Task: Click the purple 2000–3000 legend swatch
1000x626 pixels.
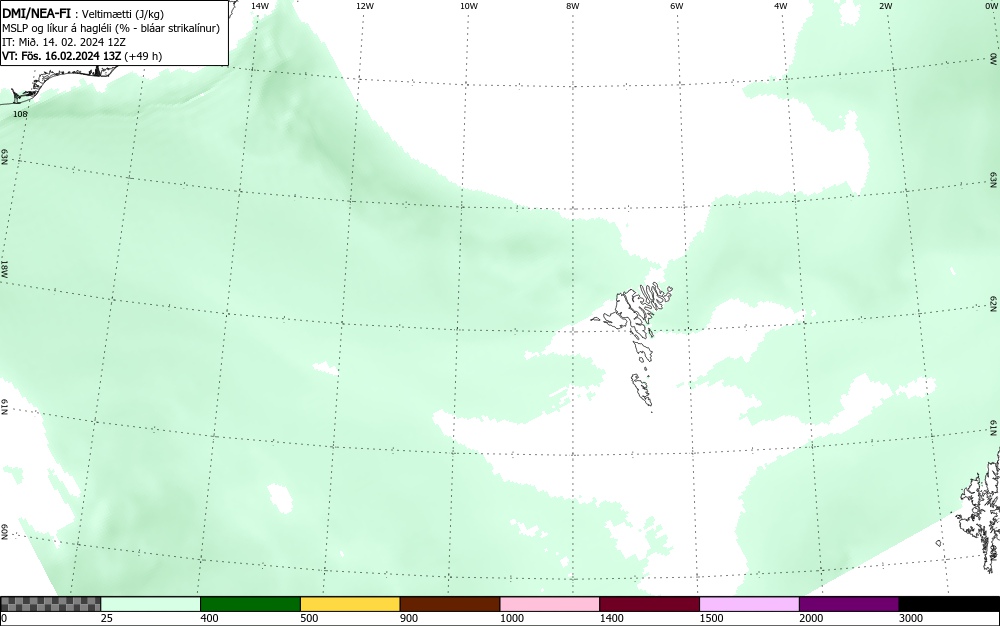Action: click(849, 604)
